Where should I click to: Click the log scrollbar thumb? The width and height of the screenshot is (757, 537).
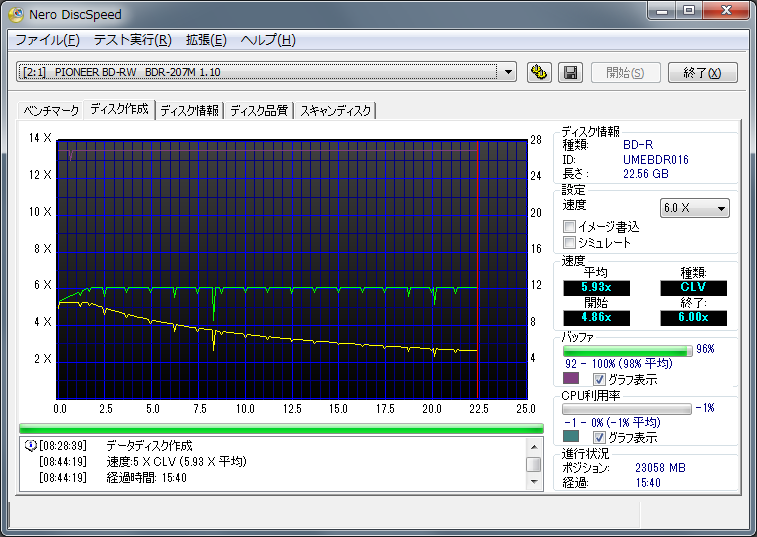tap(533, 464)
